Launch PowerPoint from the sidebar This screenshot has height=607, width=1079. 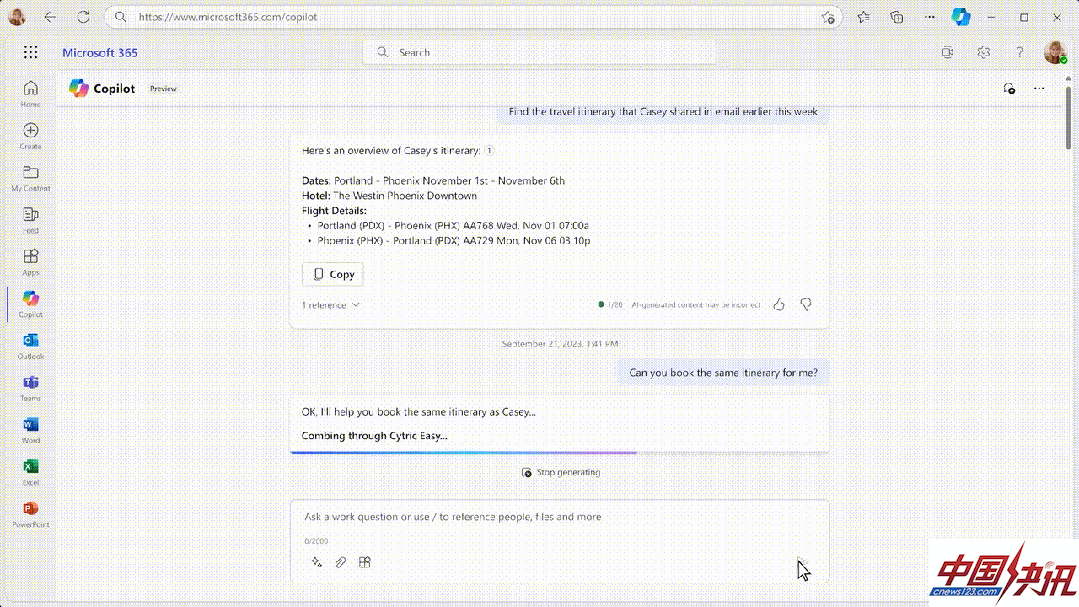click(30, 513)
